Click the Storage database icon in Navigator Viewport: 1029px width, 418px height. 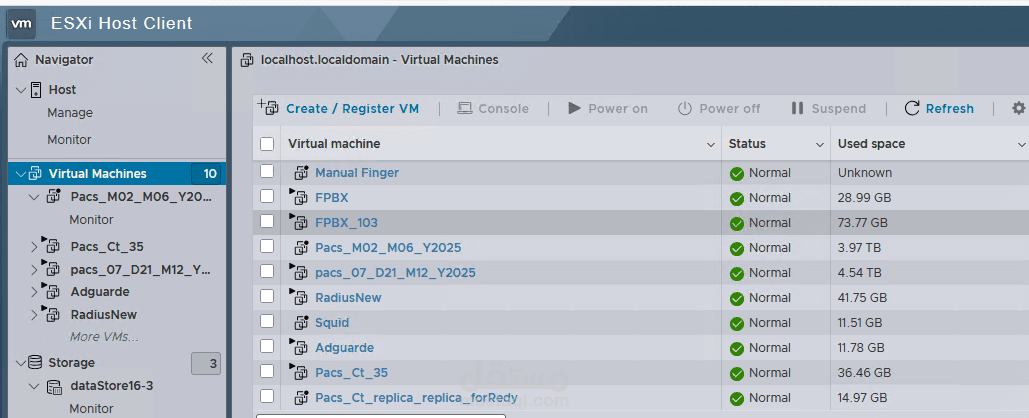click(x=35, y=362)
